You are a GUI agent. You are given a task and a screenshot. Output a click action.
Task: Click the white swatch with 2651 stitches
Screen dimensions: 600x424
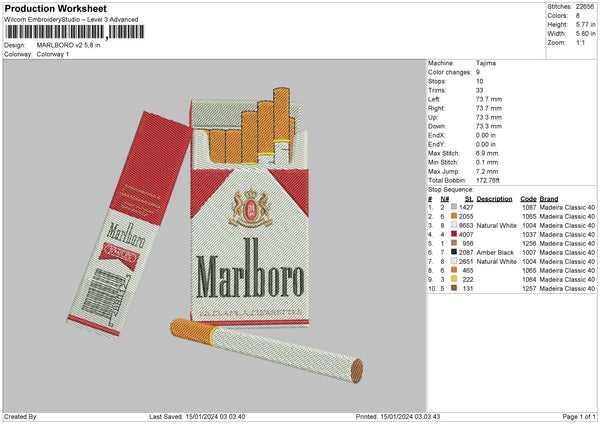pyautogui.click(x=453, y=261)
